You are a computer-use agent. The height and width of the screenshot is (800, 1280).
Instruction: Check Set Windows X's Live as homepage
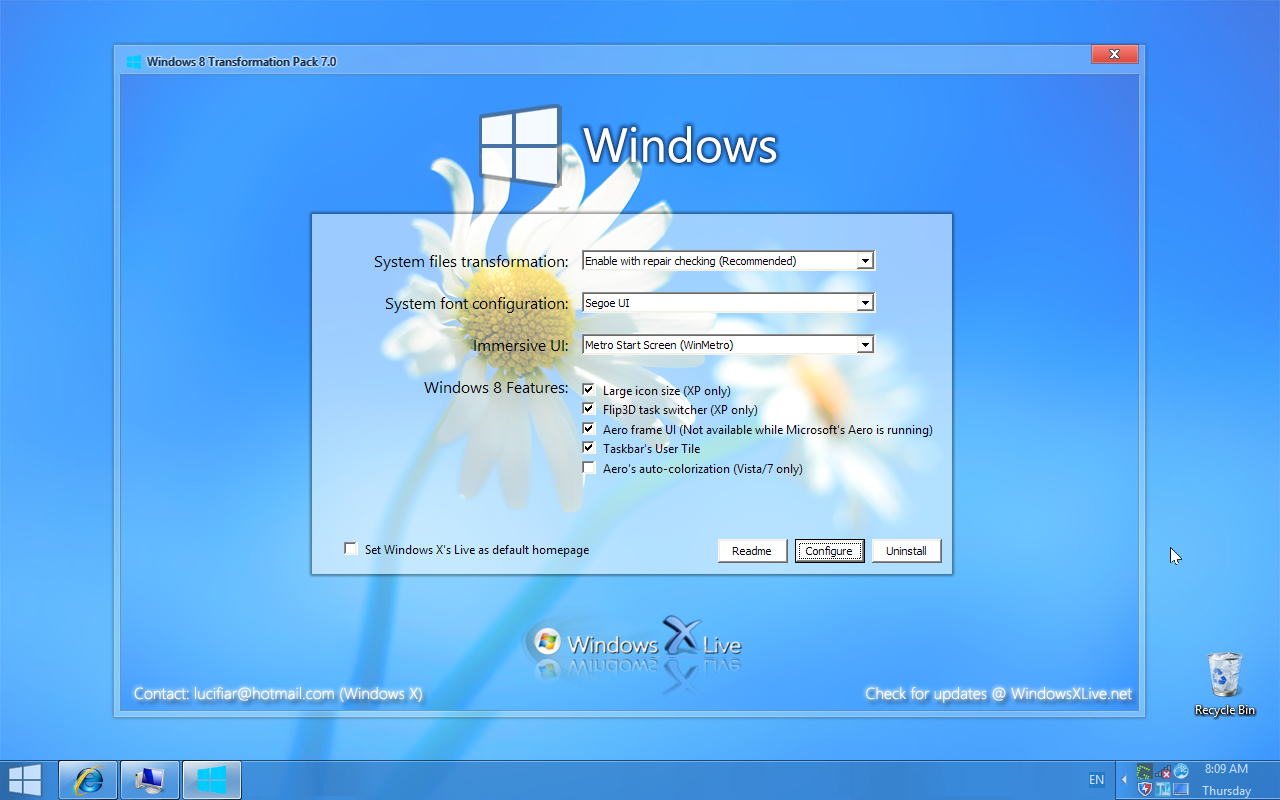click(x=350, y=549)
